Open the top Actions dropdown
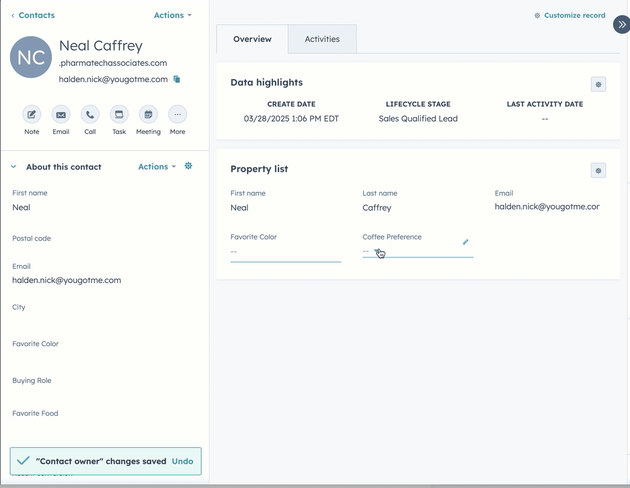 click(x=173, y=15)
